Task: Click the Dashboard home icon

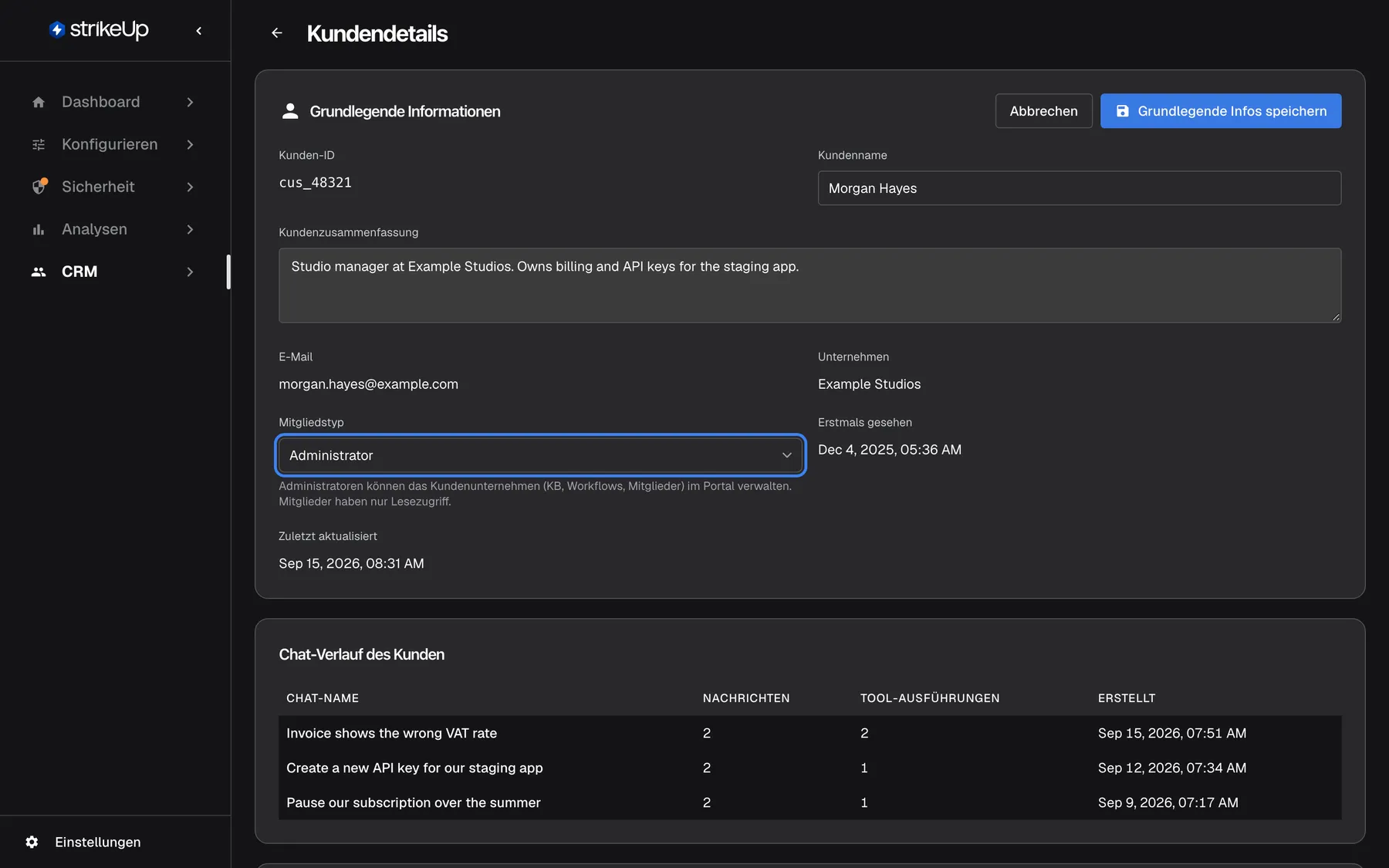Action: pos(39,102)
